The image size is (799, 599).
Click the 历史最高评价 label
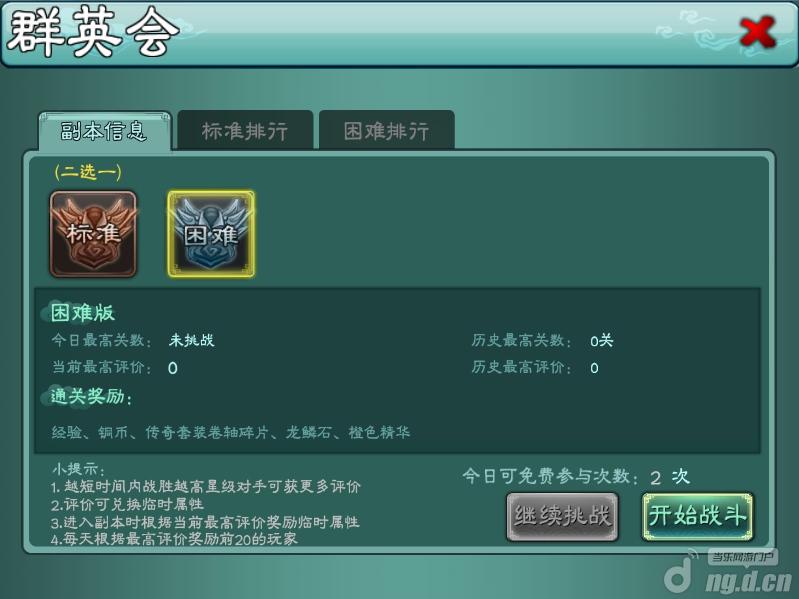pyautogui.click(x=522, y=367)
